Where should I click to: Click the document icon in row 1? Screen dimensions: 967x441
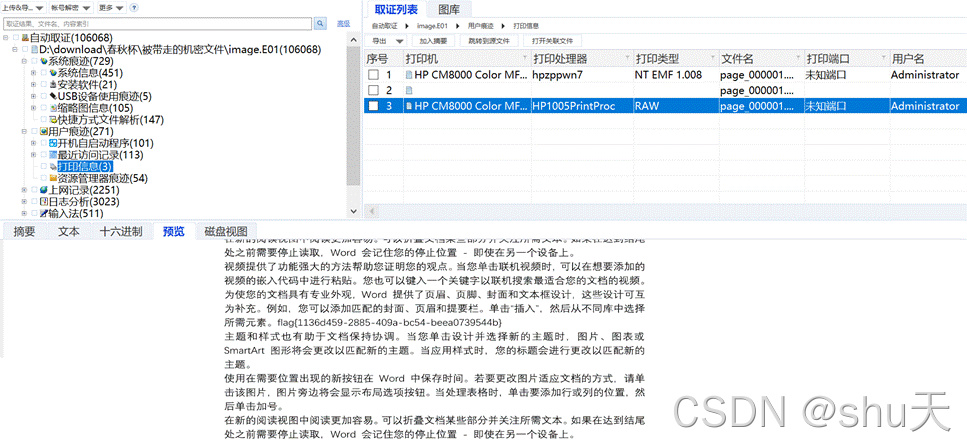pyautogui.click(x=409, y=75)
